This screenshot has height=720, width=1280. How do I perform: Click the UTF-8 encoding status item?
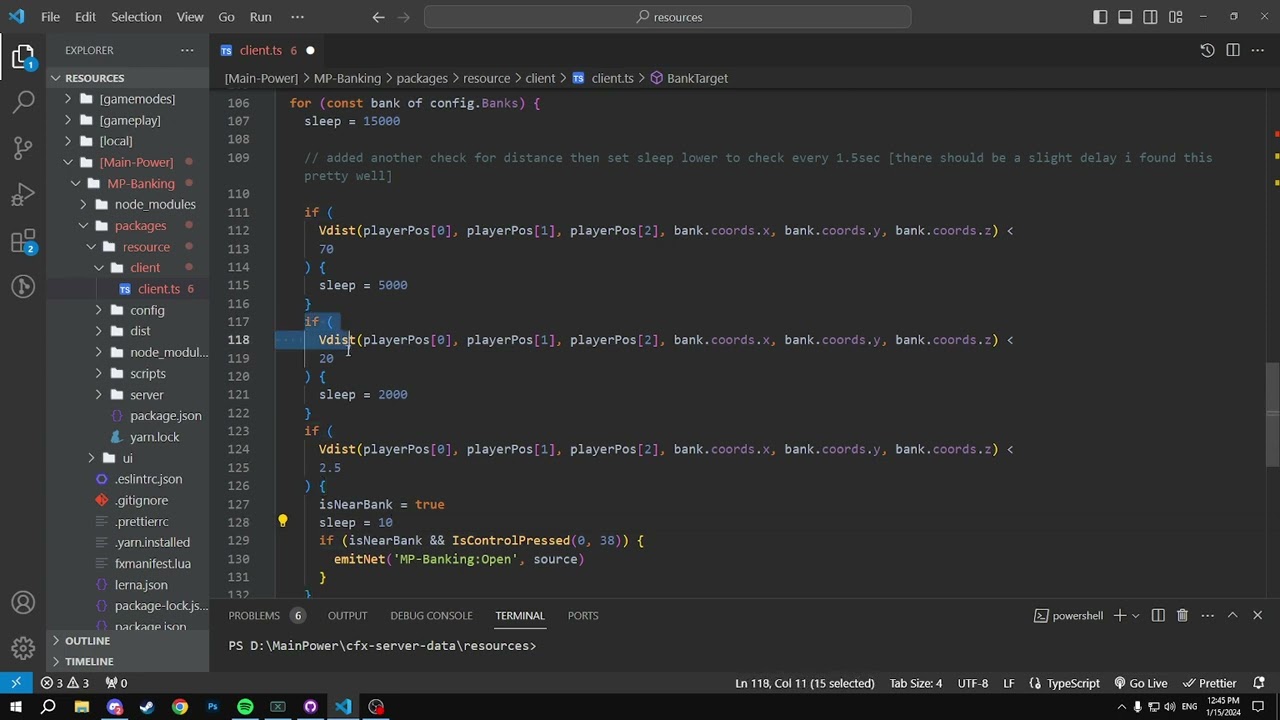pos(973,683)
